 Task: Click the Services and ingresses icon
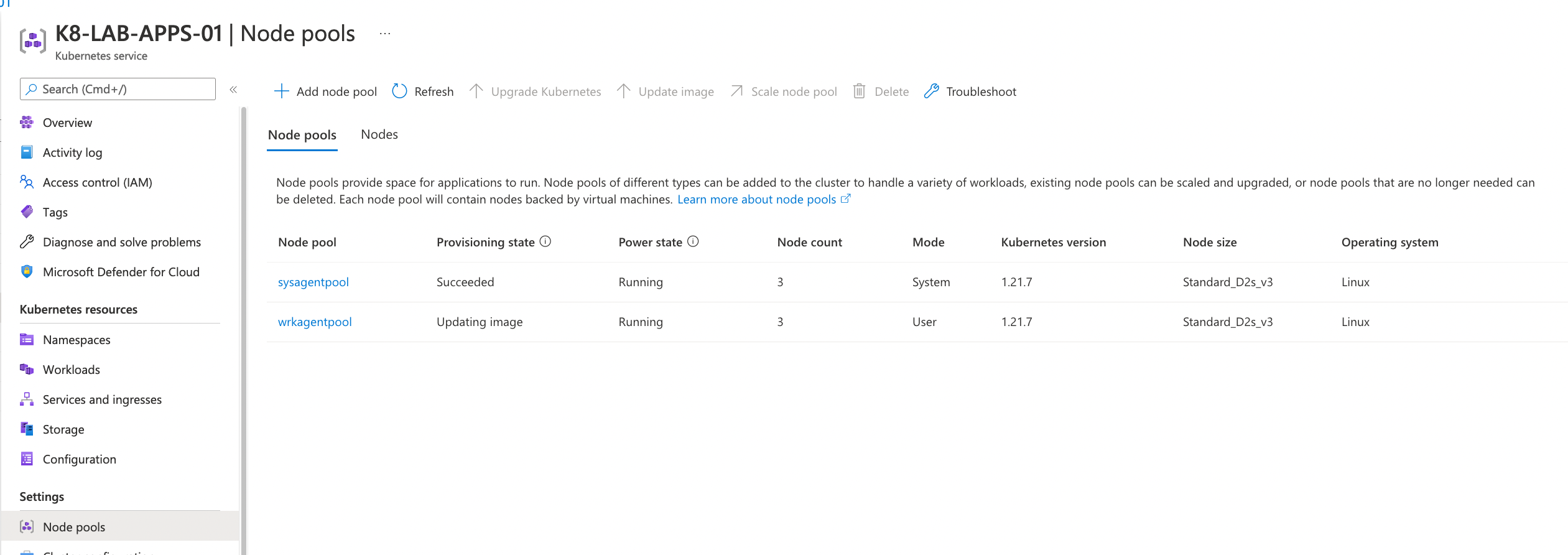(27, 399)
